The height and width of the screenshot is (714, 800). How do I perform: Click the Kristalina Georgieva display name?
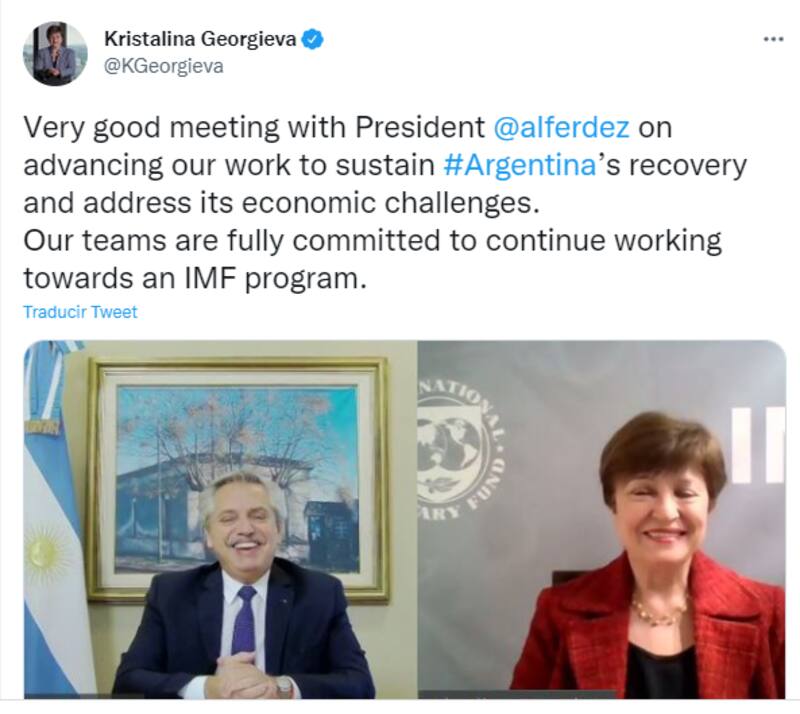pyautogui.click(x=200, y=39)
